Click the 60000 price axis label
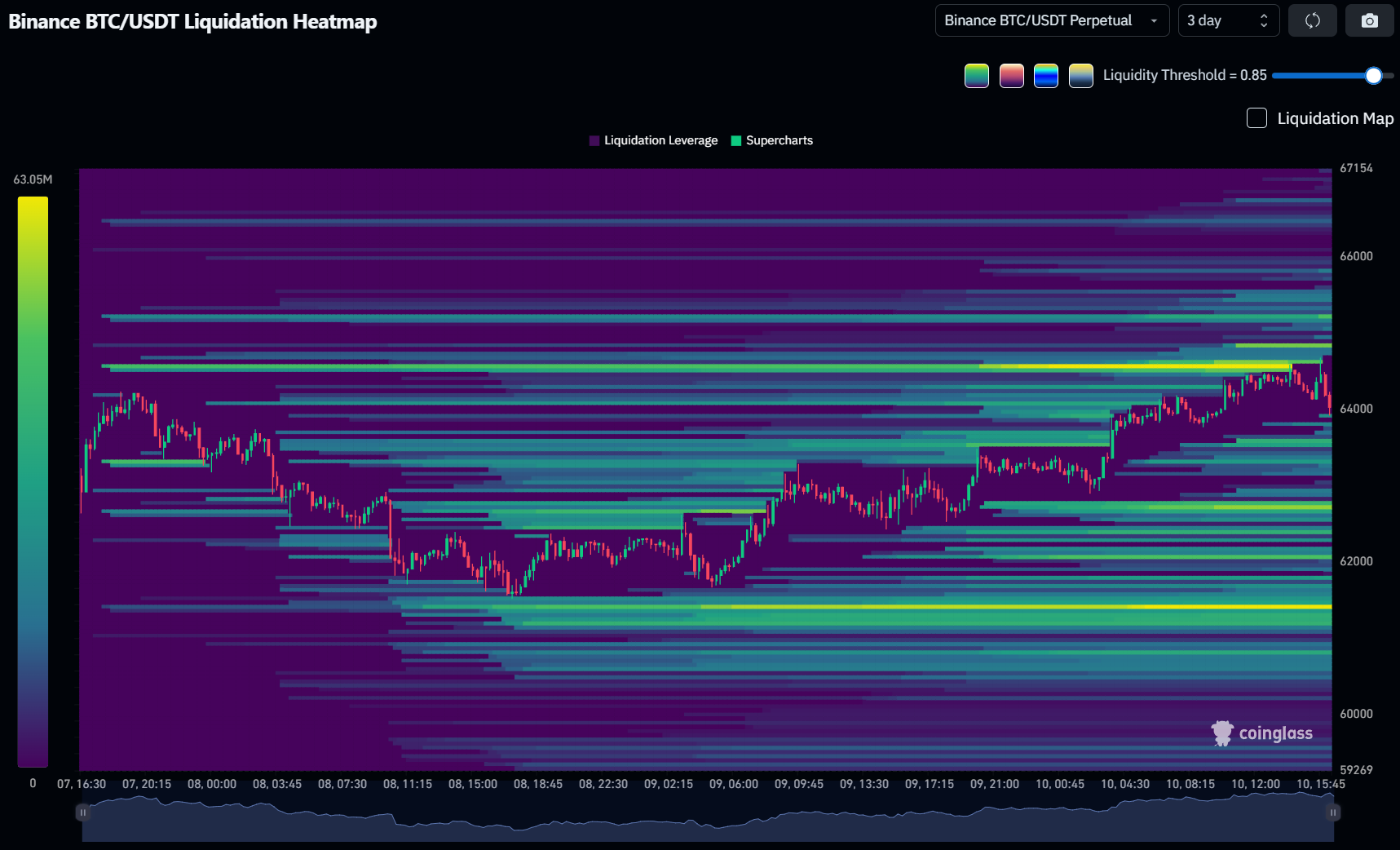This screenshot has width=1400, height=850. pos(1356,714)
